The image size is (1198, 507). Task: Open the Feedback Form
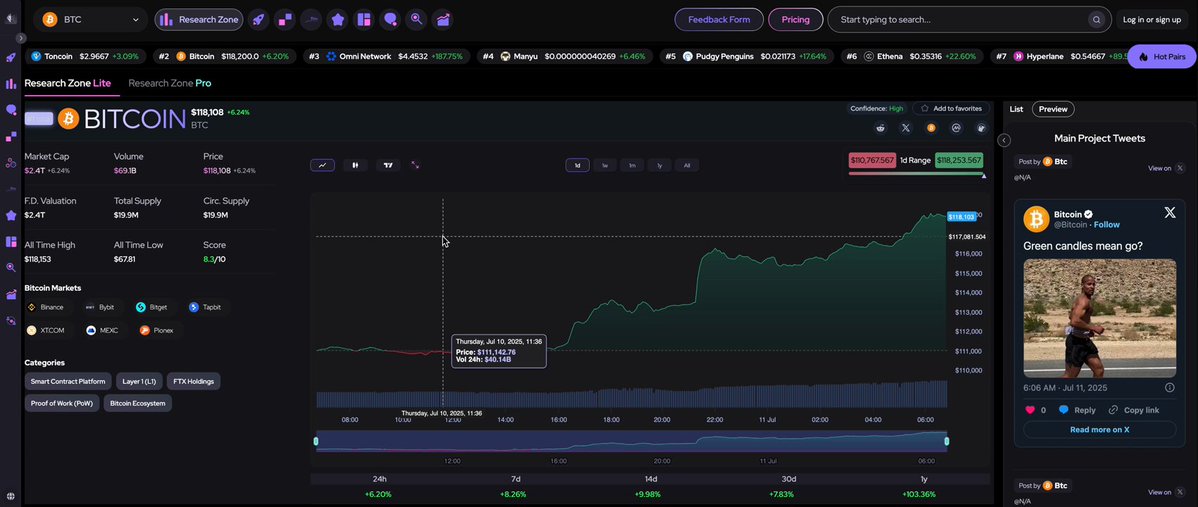coord(719,20)
